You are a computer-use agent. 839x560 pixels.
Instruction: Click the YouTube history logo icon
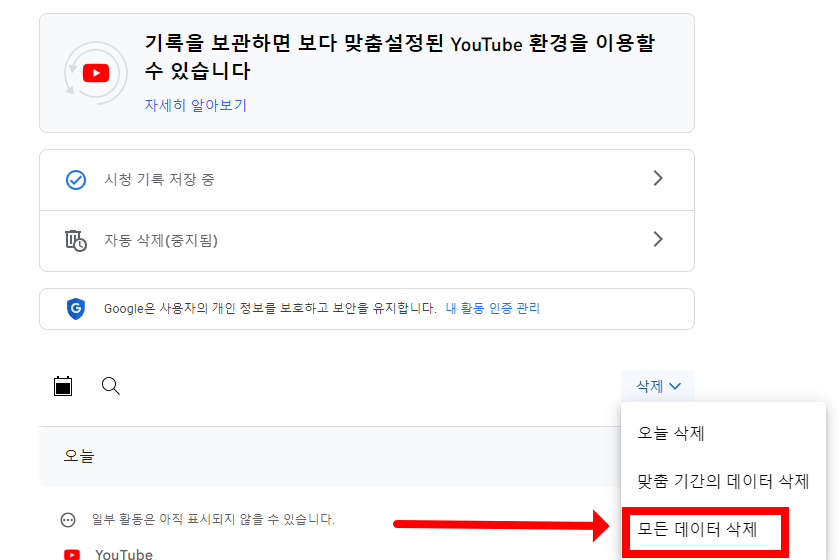(x=96, y=73)
